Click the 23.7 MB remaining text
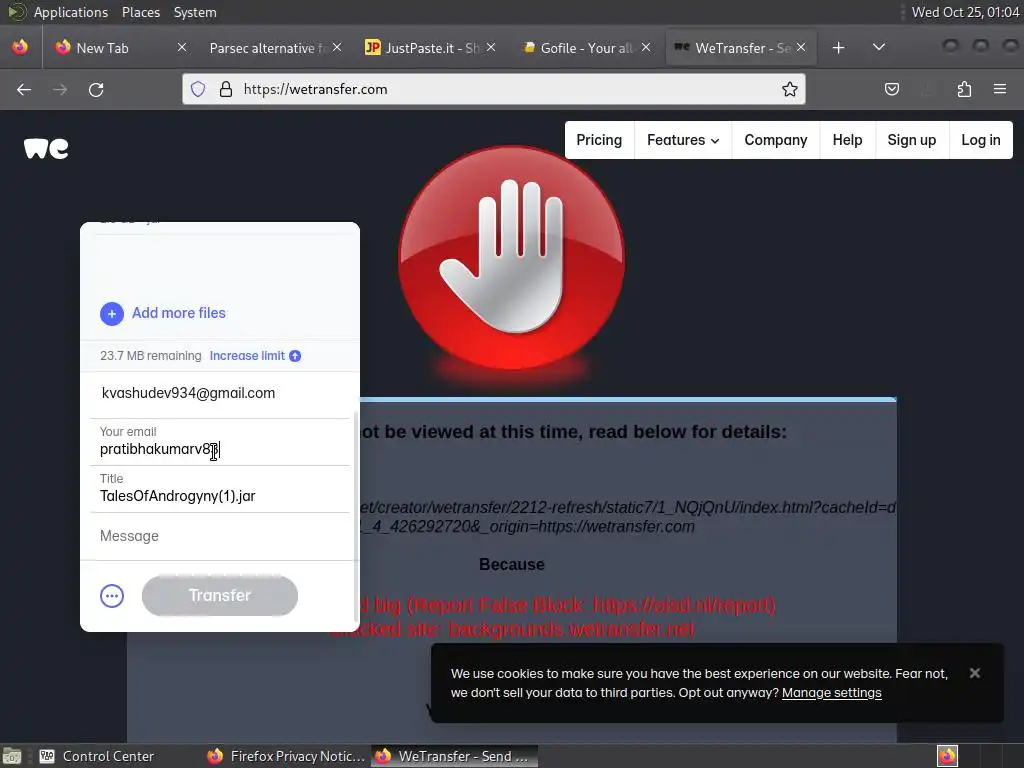The width and height of the screenshot is (1024, 768). point(151,356)
